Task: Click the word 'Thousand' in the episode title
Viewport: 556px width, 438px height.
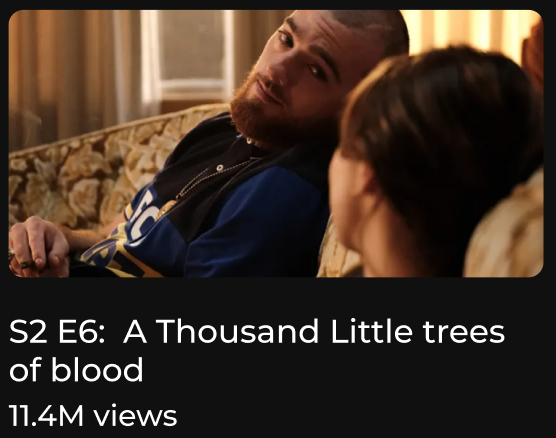Action: 237,331
